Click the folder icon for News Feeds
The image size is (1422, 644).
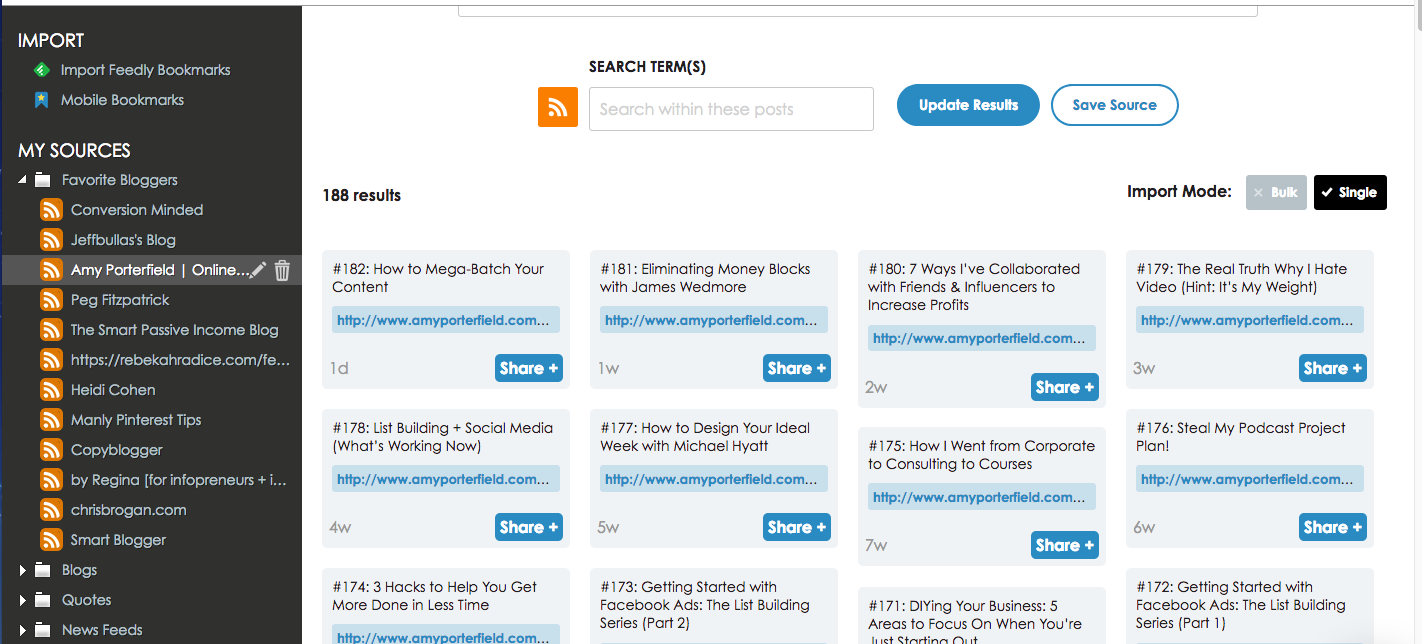[43, 630]
